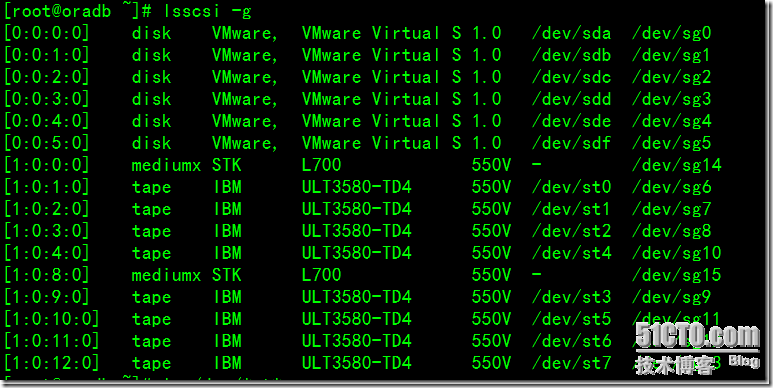Select the SCSI address [1:0:12:0]
Screen dimensions: 773x388
click(52, 363)
